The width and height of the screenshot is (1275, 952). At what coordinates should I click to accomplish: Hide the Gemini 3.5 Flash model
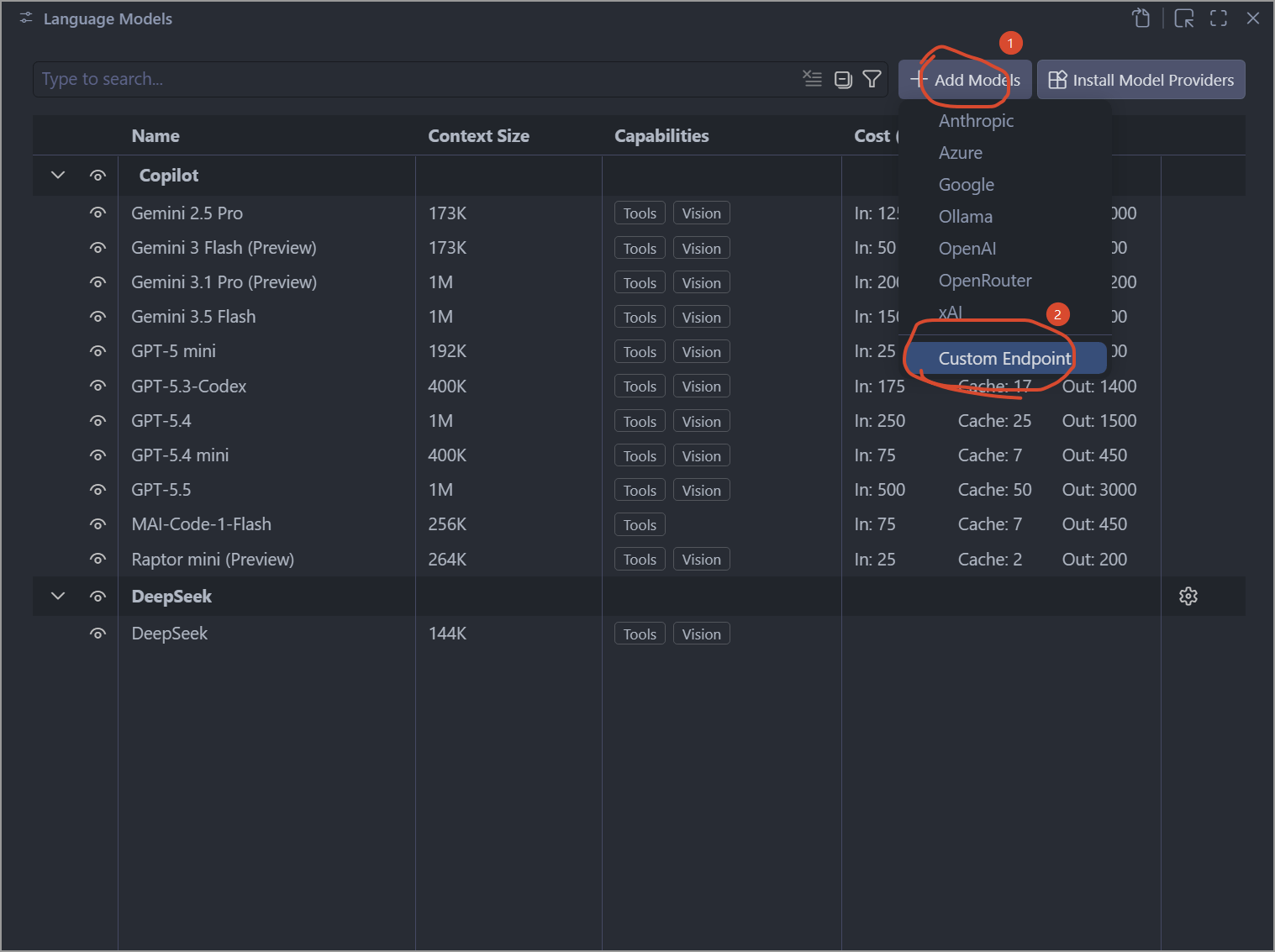(x=98, y=317)
